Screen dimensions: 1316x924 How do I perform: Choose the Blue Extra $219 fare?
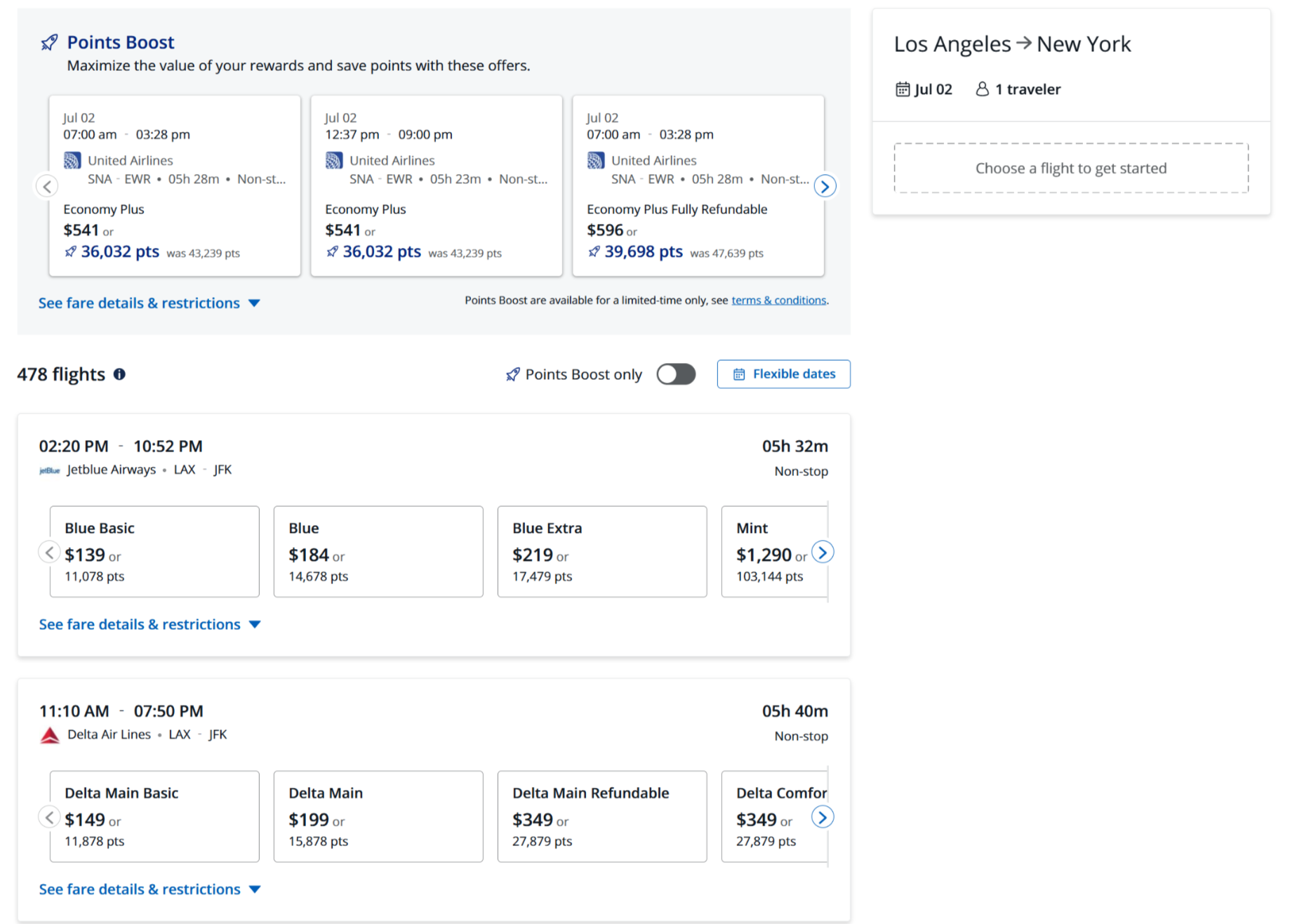pyautogui.click(x=601, y=552)
